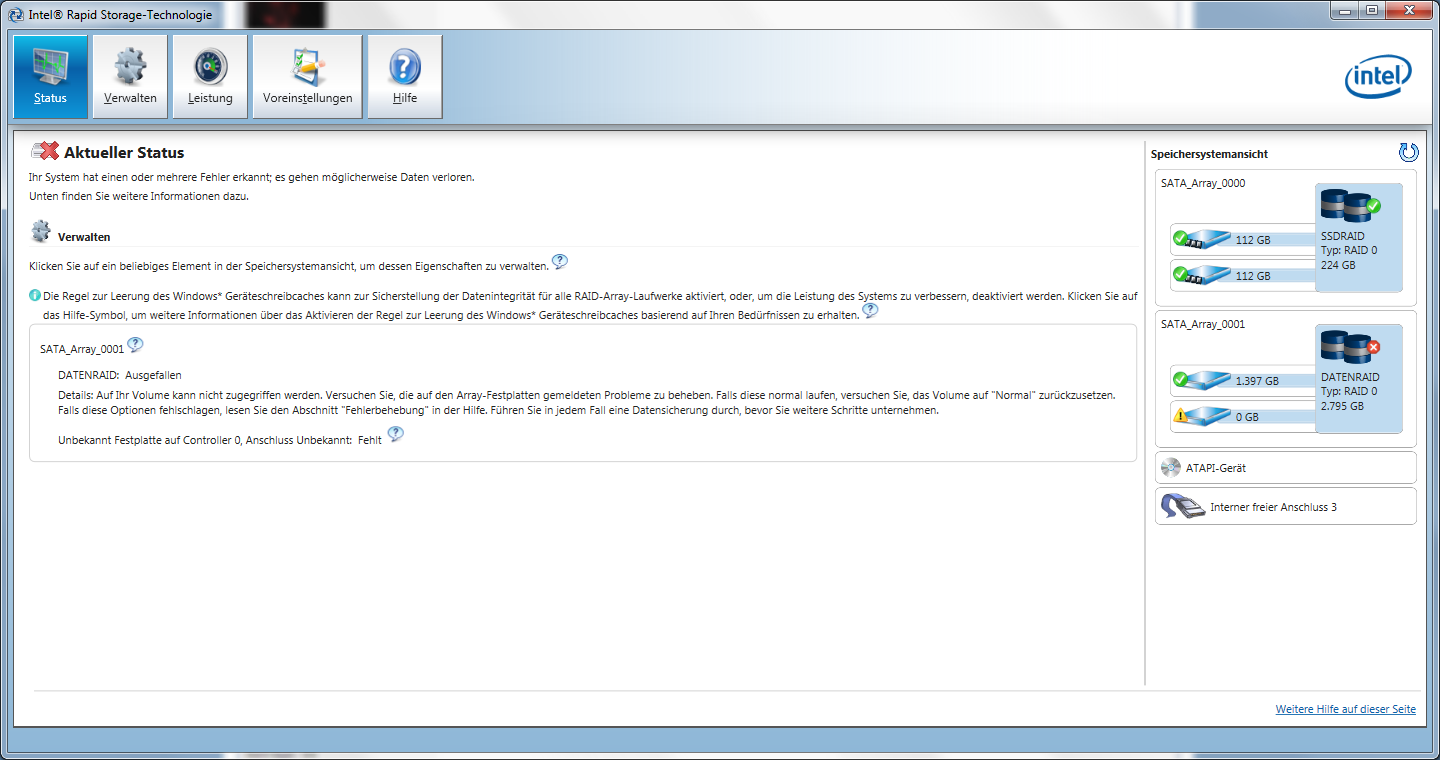This screenshot has height=761, width=1440.
Task: Select the upper 112 GB SSD disk
Action: [x=1242, y=239]
